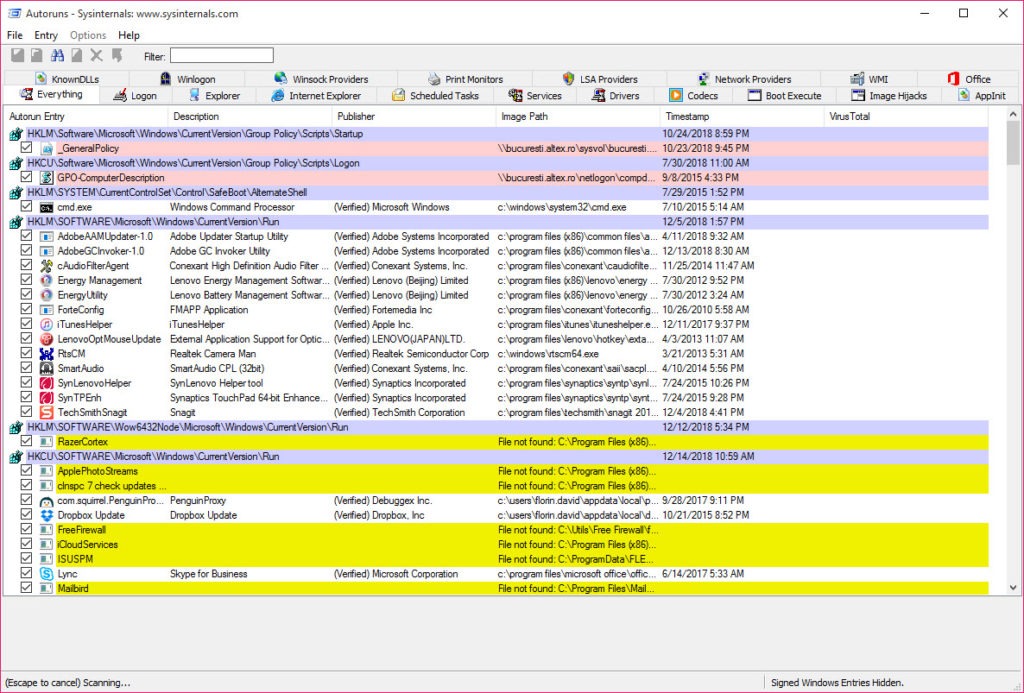The height and width of the screenshot is (693, 1024).
Task: Open the Winlogon tab
Action: [188, 79]
